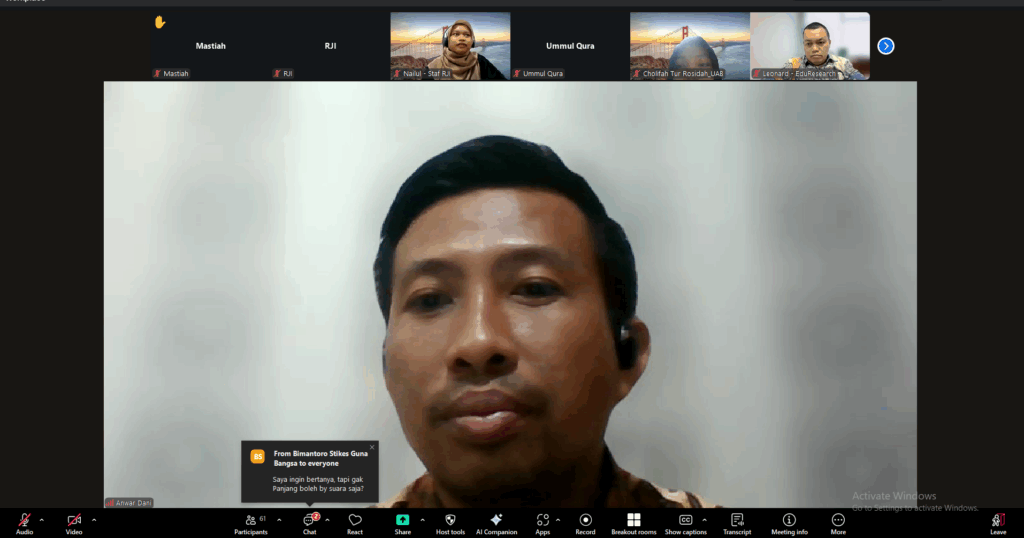
Task: Expand Participants options caret
Action: pos(280,520)
